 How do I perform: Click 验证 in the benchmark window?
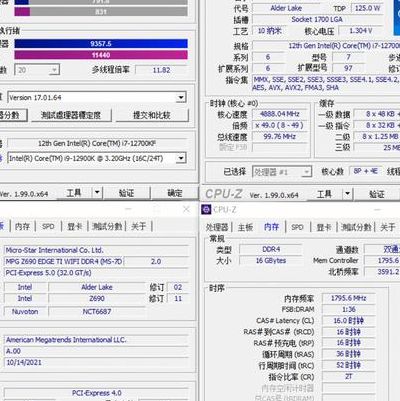tap(126, 193)
